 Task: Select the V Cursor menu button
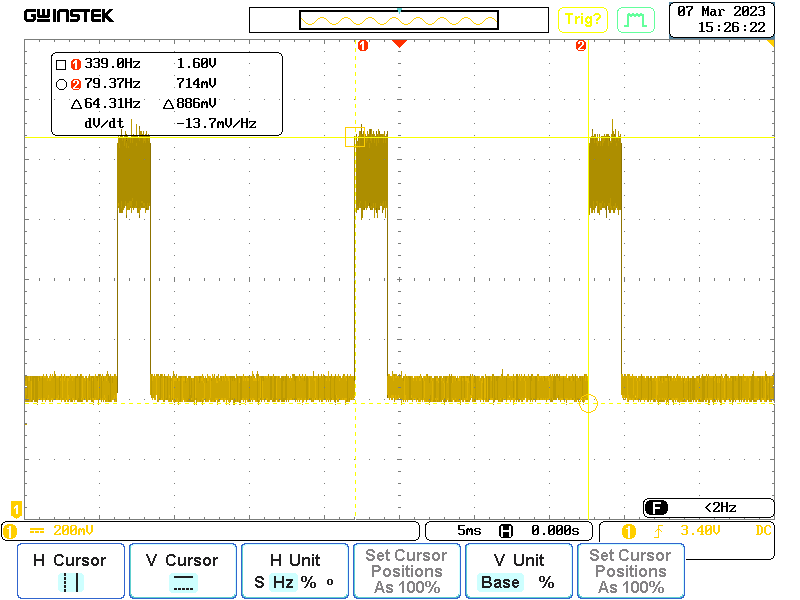pos(182,571)
